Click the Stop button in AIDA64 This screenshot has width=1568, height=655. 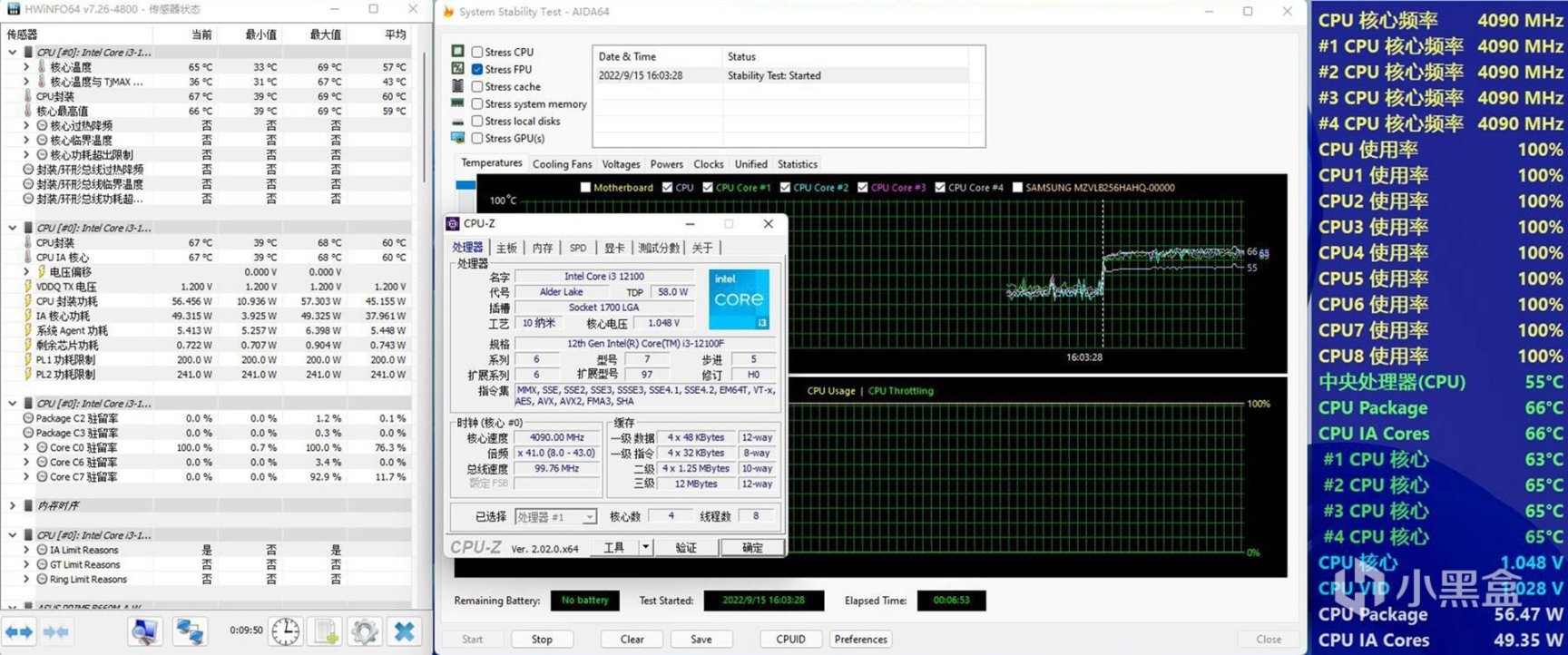click(x=542, y=640)
